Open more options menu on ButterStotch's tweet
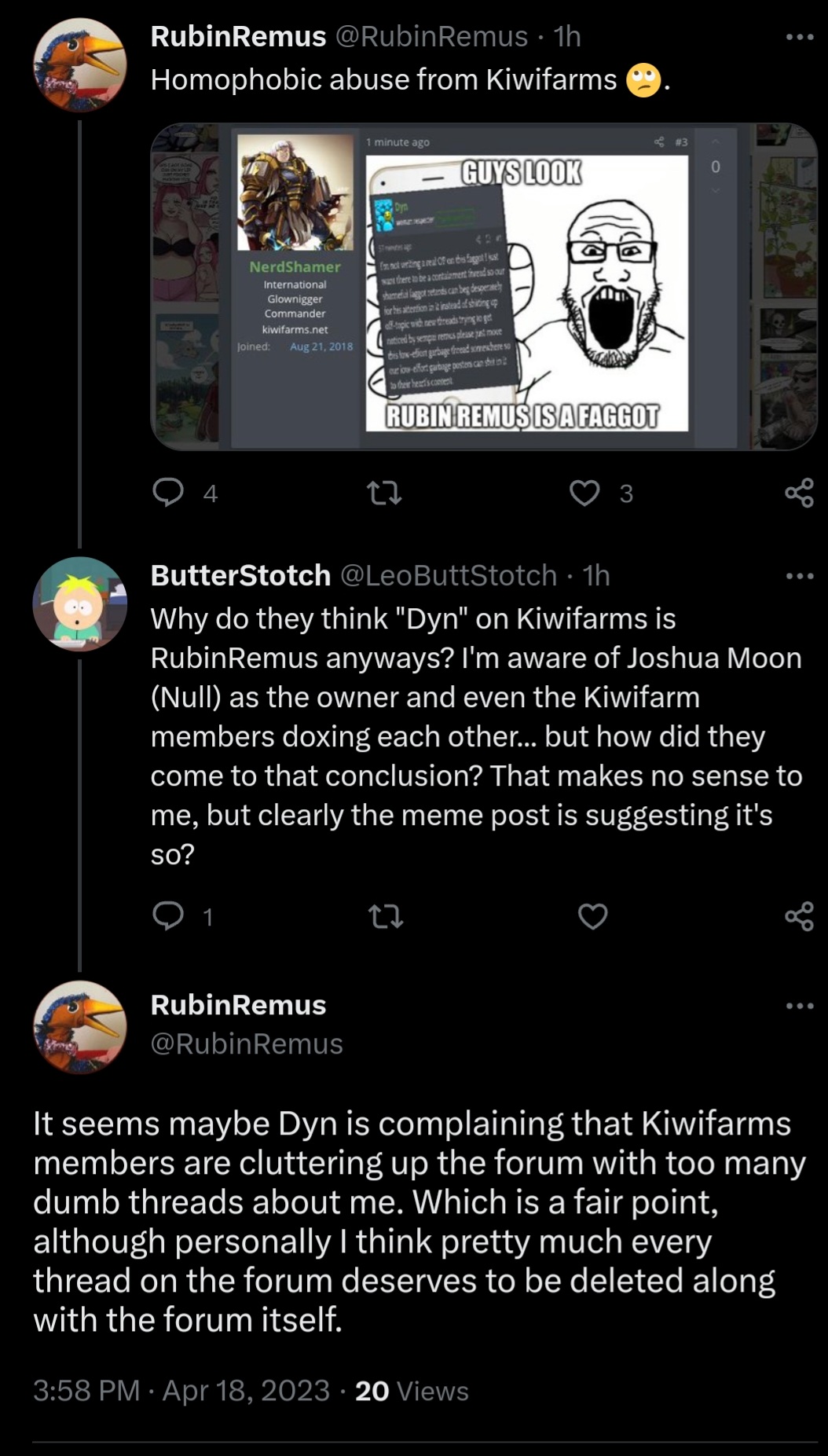The image size is (828, 1456). 801,576
